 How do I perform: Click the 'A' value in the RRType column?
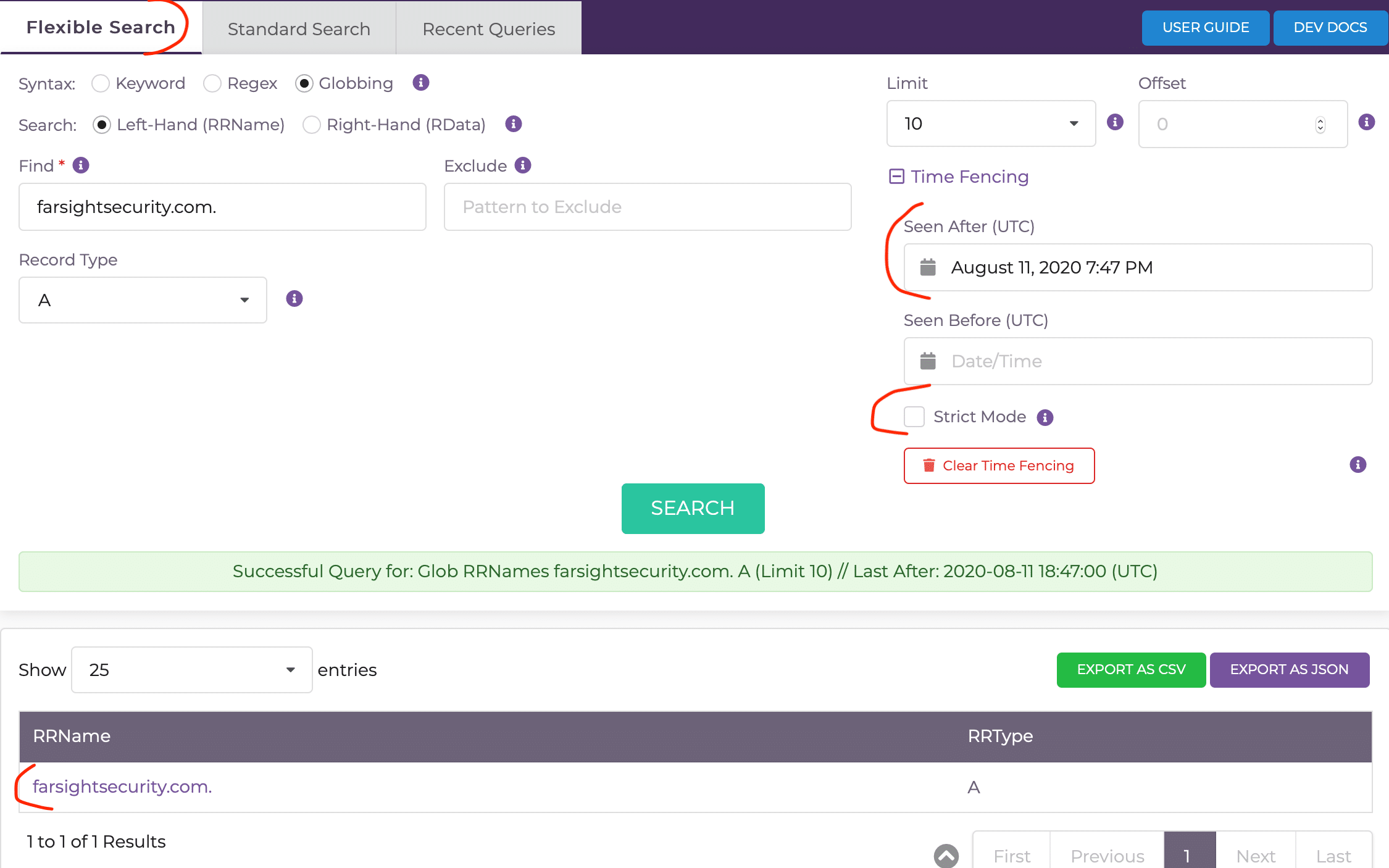click(974, 787)
